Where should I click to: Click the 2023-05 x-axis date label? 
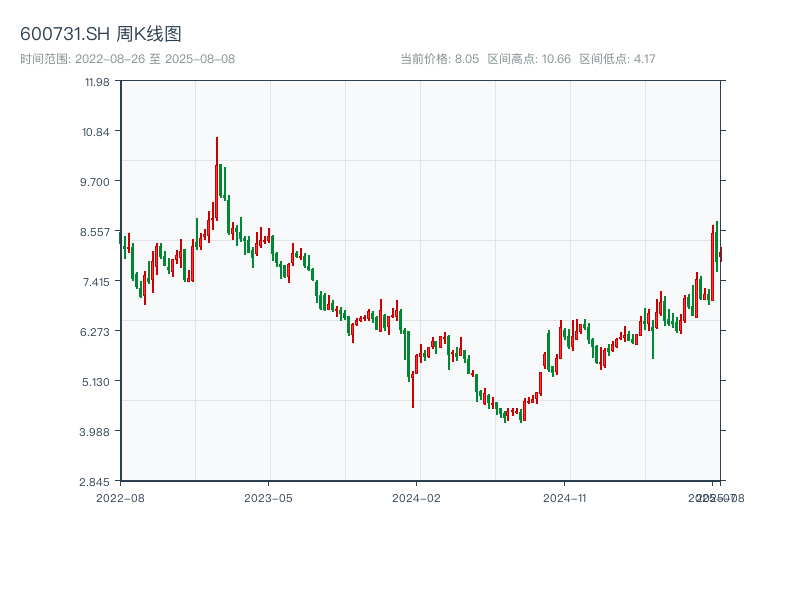point(268,497)
